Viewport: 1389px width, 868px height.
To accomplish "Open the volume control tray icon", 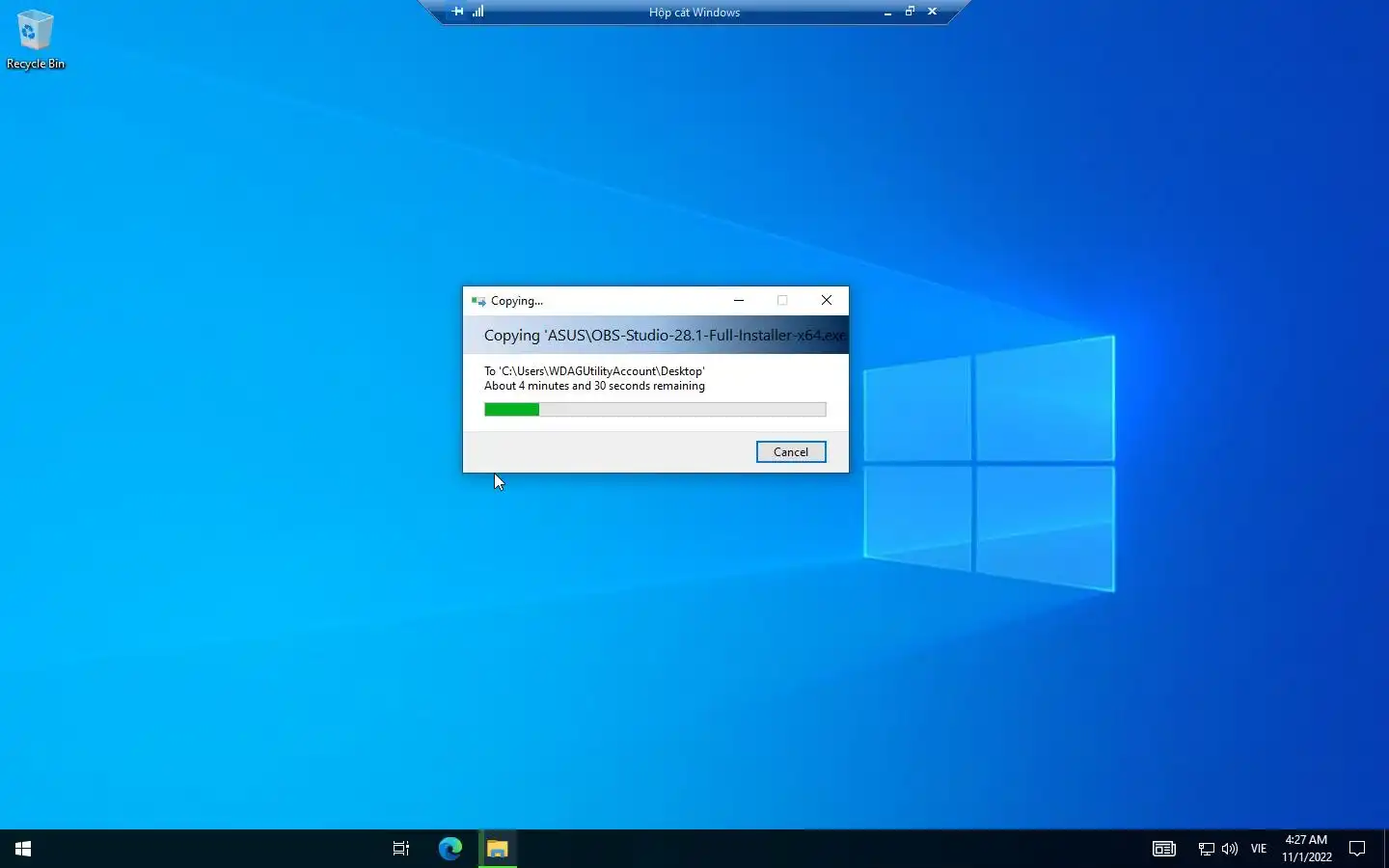I will (1230, 849).
